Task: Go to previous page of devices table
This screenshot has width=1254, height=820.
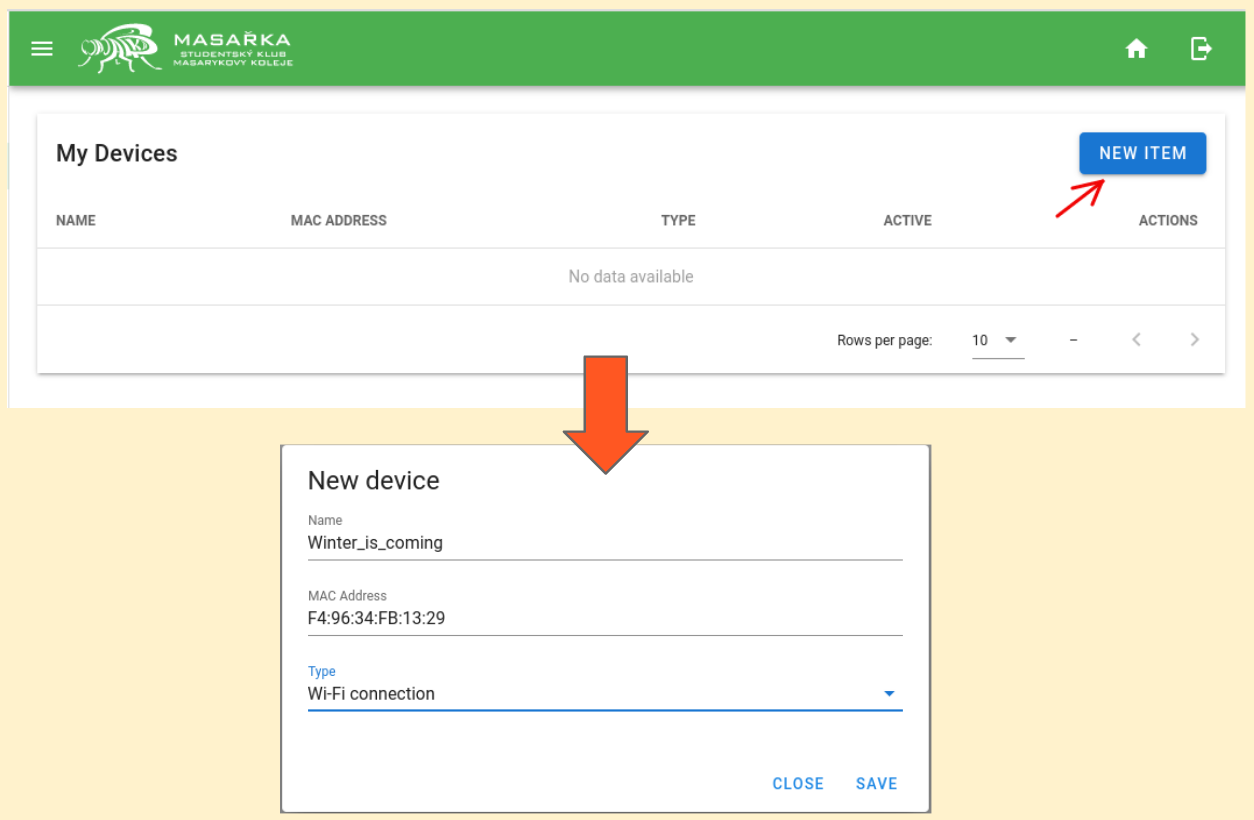Action: (1136, 340)
